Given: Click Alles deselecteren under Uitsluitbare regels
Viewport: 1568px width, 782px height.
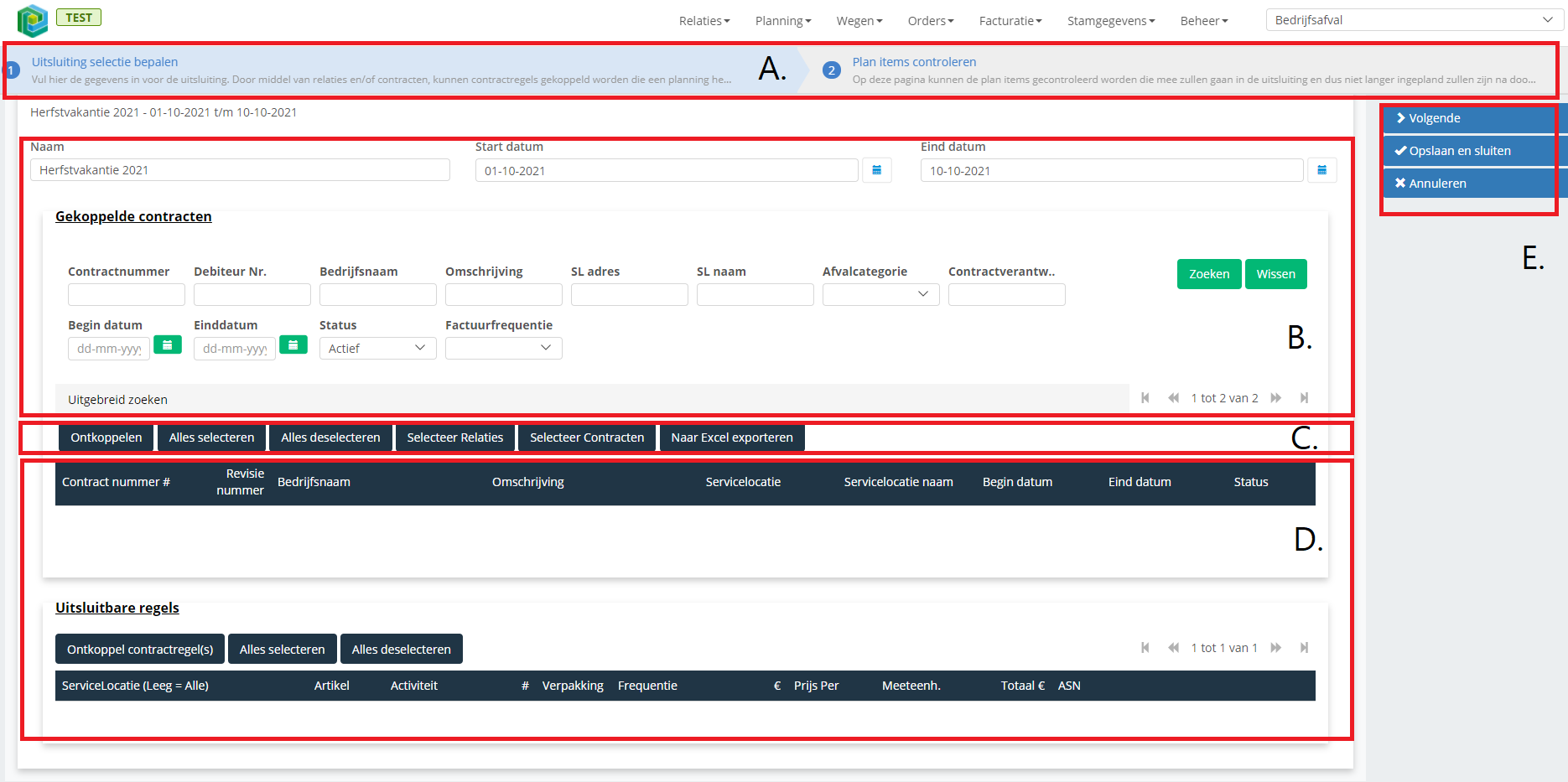Looking at the screenshot, I should tap(402, 649).
